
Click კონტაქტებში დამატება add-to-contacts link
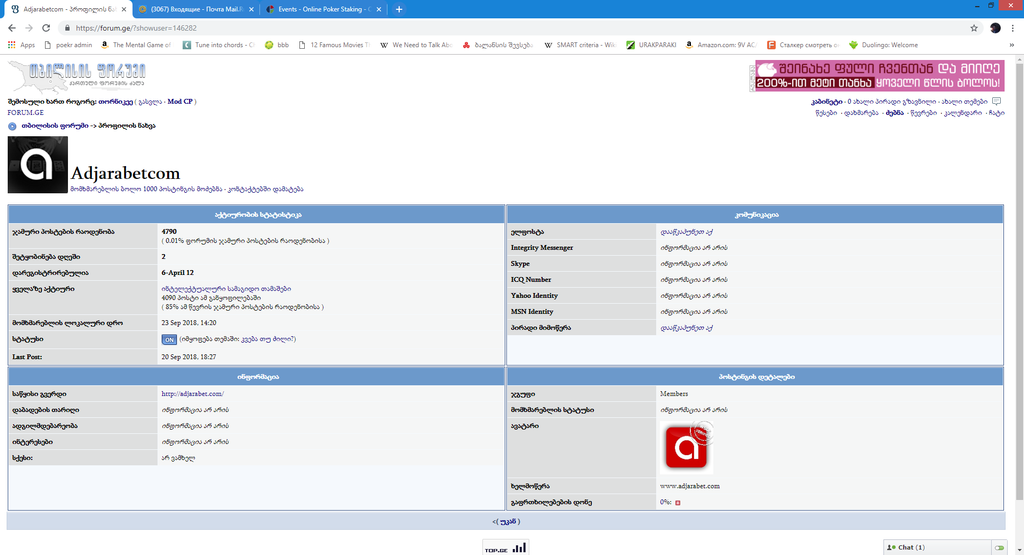[x=265, y=189]
